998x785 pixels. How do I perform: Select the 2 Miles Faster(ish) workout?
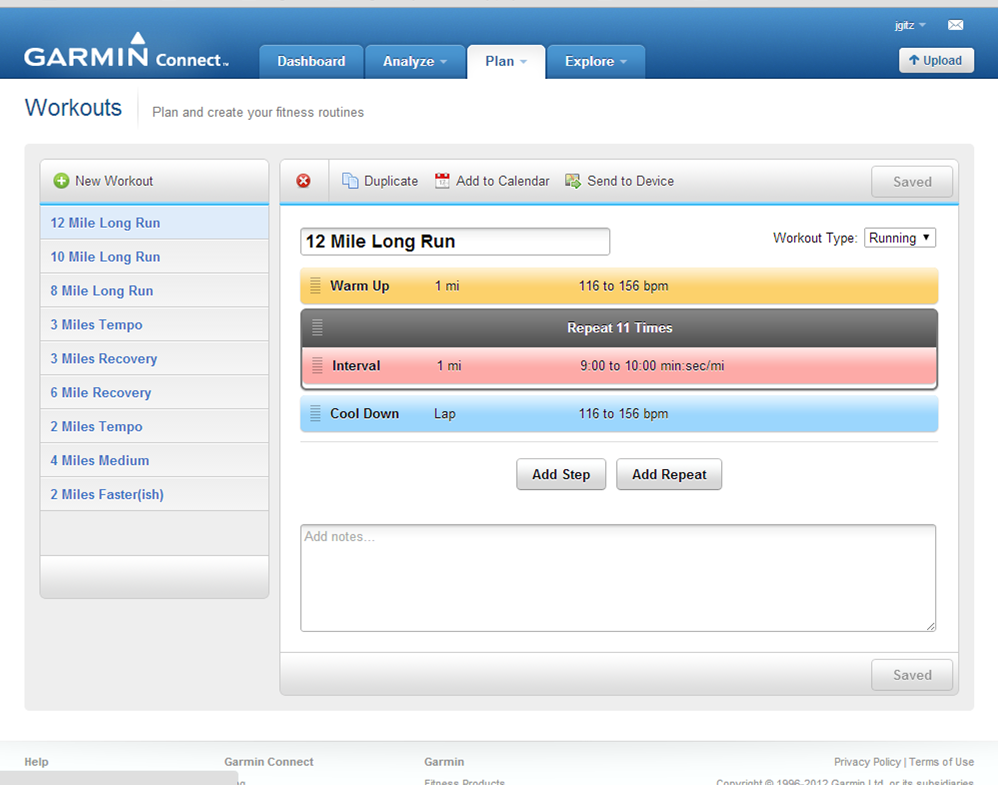click(x=154, y=494)
